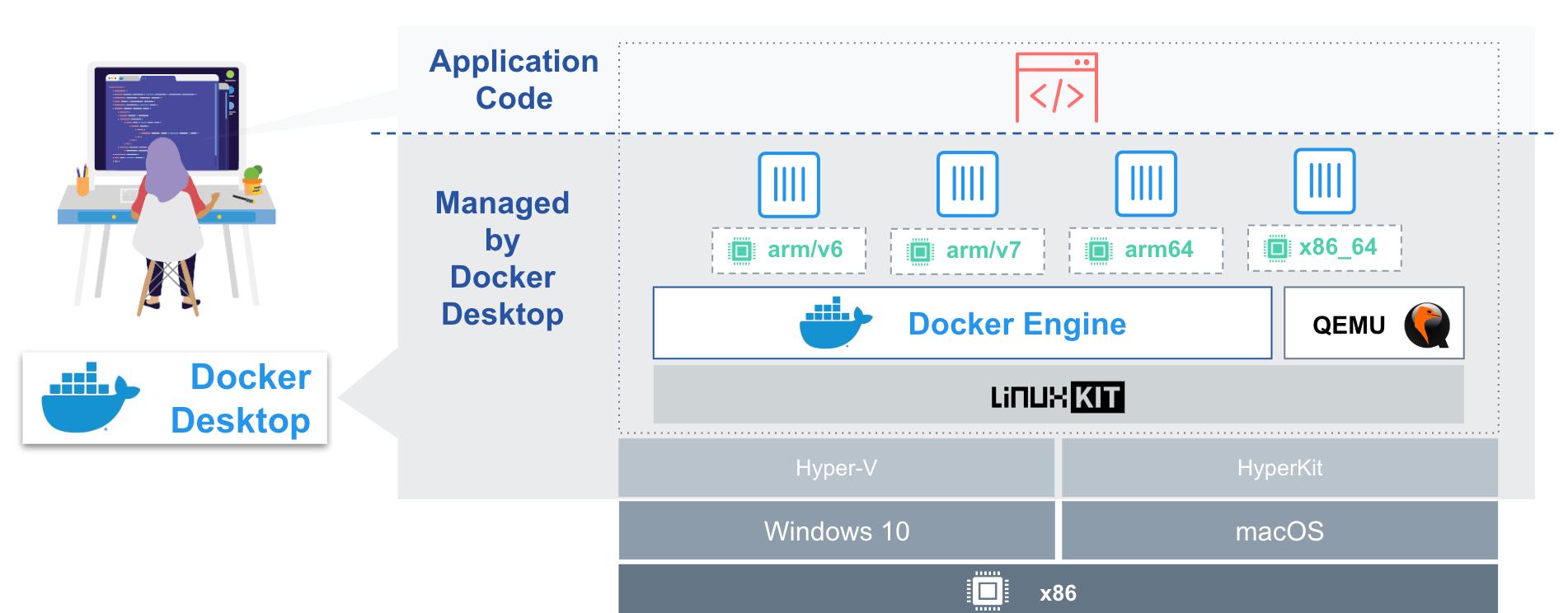Screen dimensions: 1568x613
Task: Click the Docker Desktop whale logo
Action: point(91,397)
